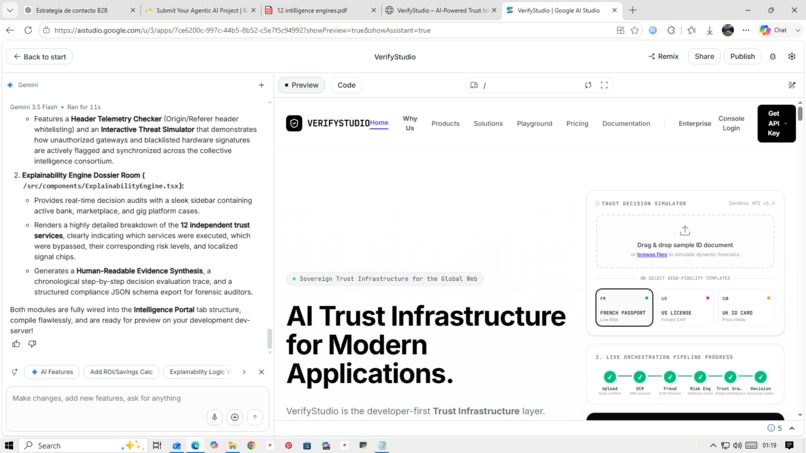Dislike the Gemini response with thumbs down
The width and height of the screenshot is (806, 453).
point(32,343)
